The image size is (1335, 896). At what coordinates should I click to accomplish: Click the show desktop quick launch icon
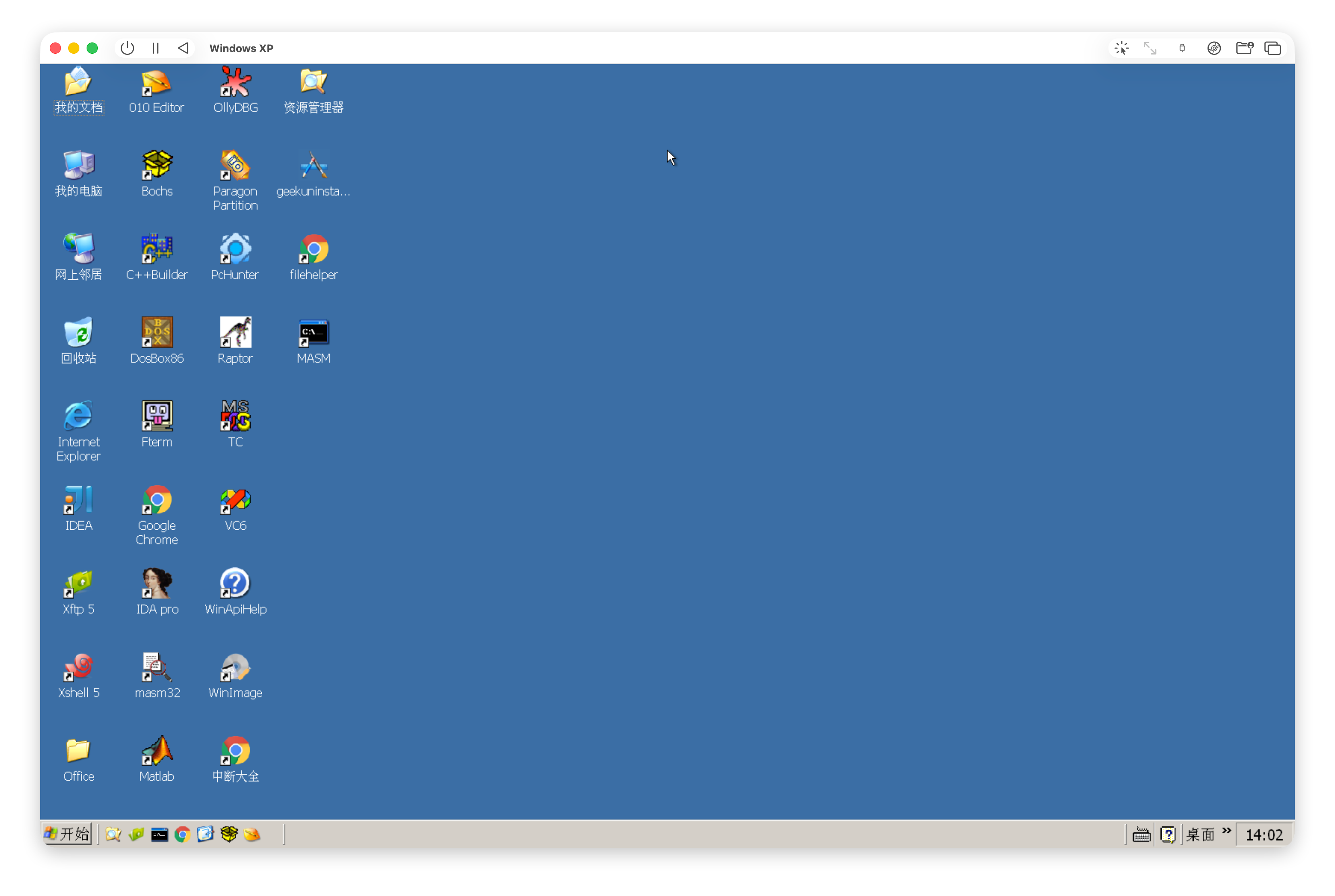point(205,834)
